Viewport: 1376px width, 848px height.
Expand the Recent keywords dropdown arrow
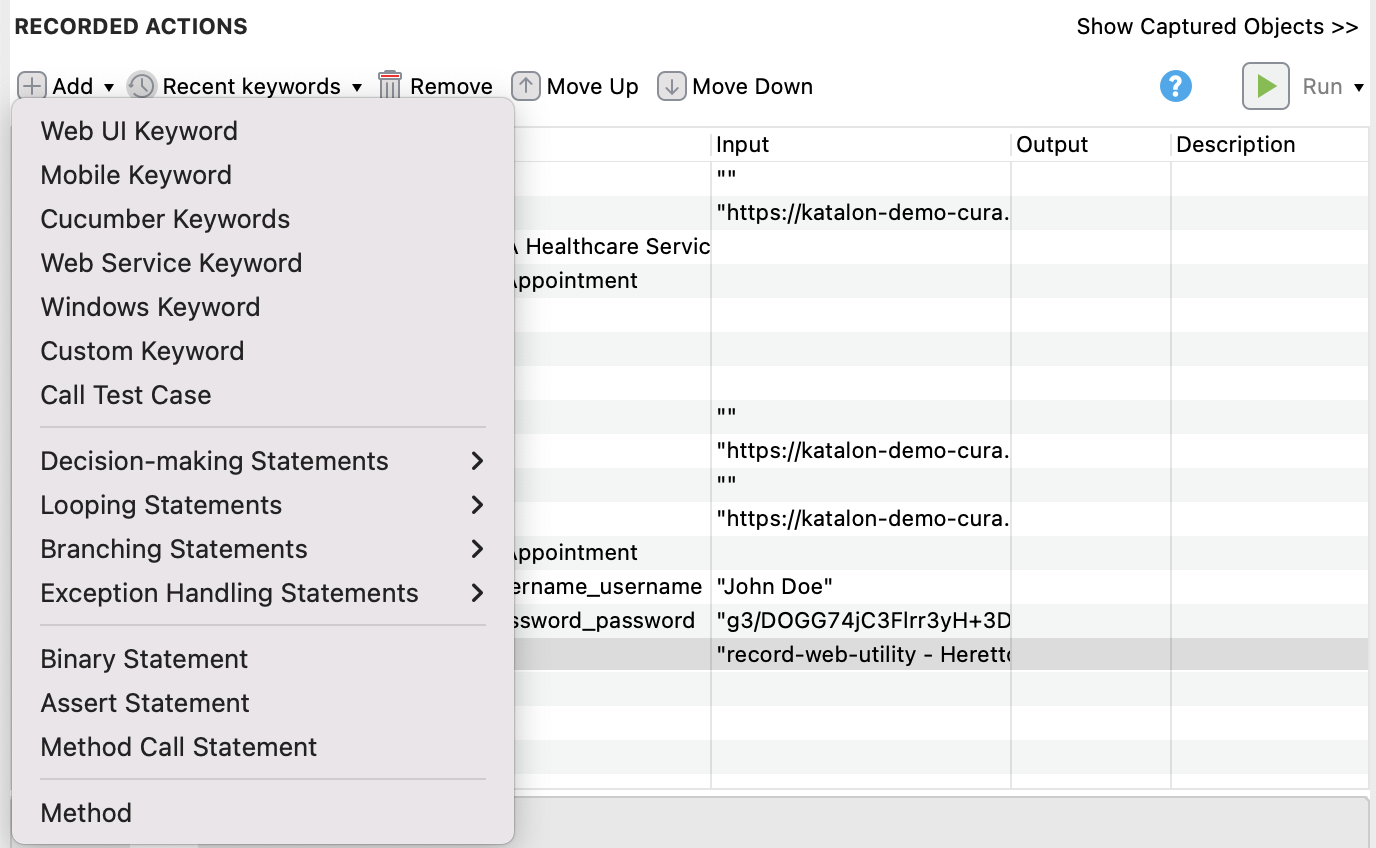(357, 87)
